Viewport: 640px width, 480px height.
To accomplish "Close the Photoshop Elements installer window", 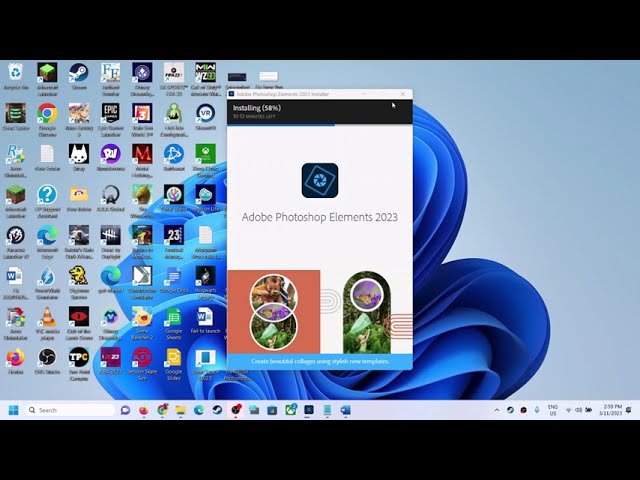I will pyautogui.click(x=403, y=94).
